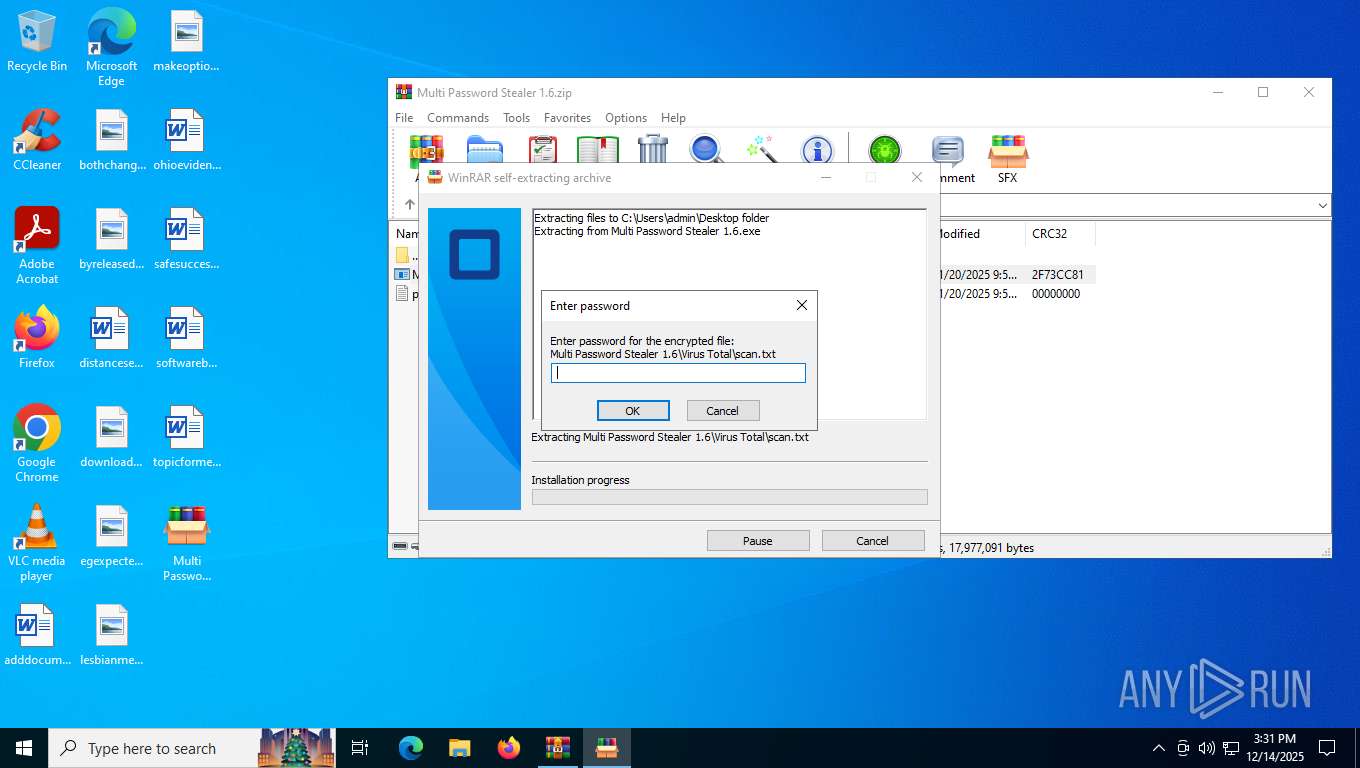Open the Tools menu in WinRAR
This screenshot has height=768, width=1360.
(x=516, y=117)
